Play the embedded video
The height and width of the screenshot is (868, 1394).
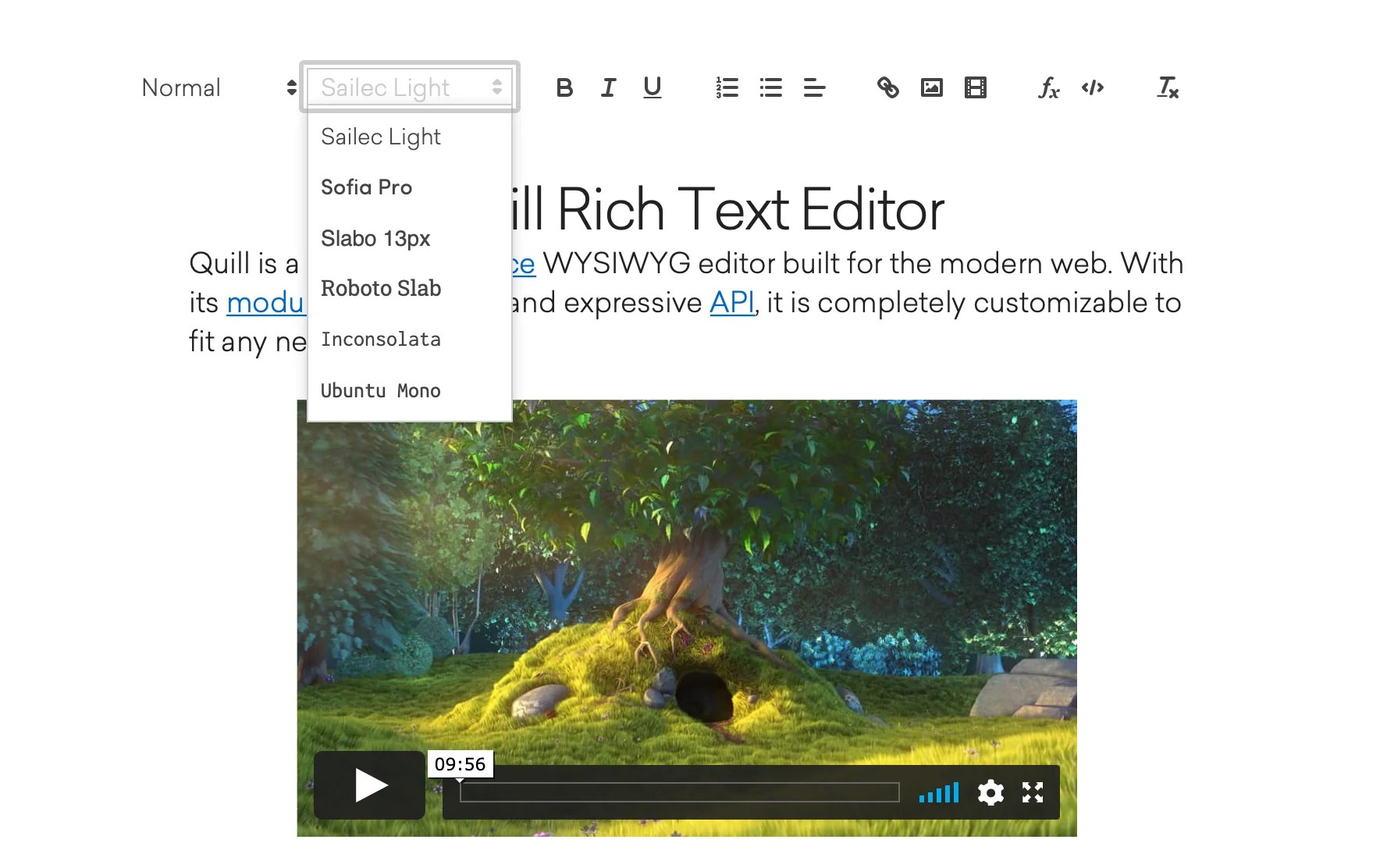370,785
